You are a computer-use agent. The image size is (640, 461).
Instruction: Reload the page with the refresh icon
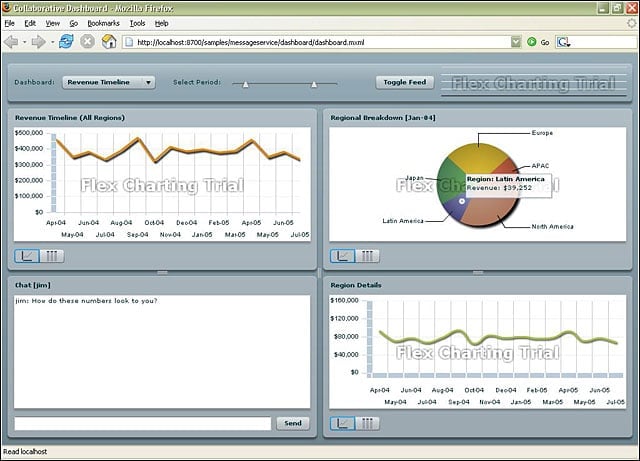point(66,42)
